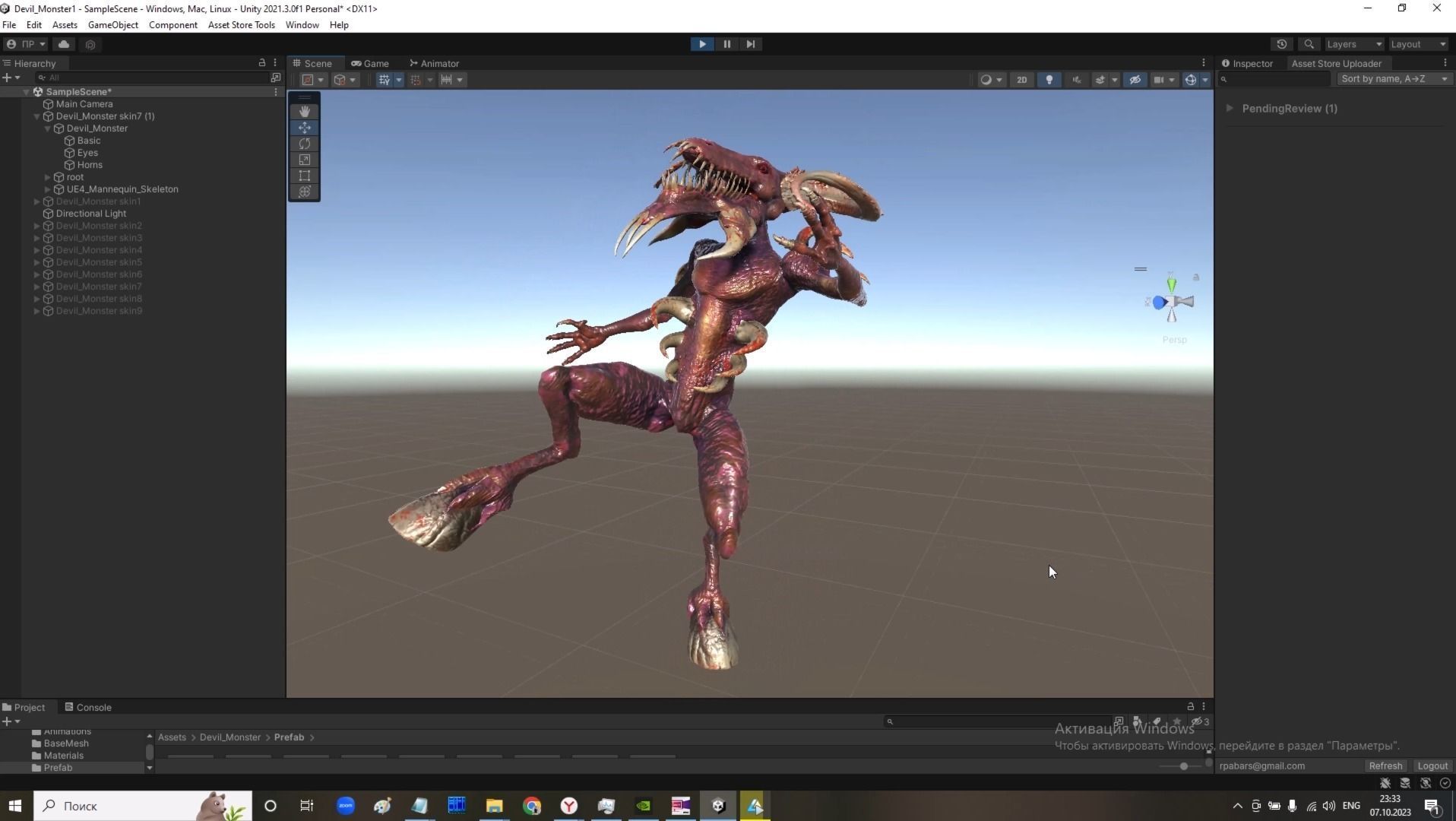Toggle hidden objects visibility in scene

[x=1135, y=80]
